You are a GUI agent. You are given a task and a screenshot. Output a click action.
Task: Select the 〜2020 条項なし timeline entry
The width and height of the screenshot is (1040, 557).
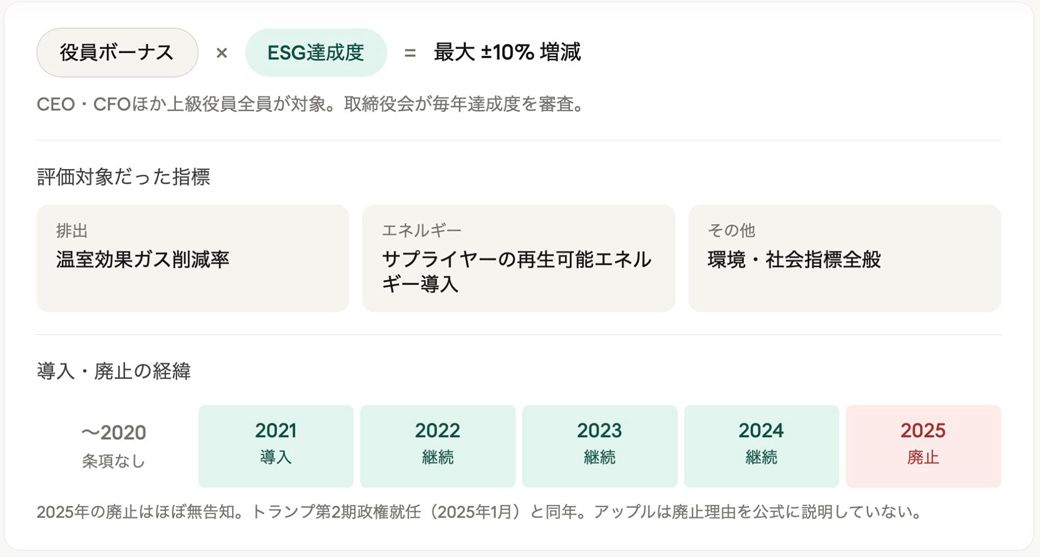[113, 446]
